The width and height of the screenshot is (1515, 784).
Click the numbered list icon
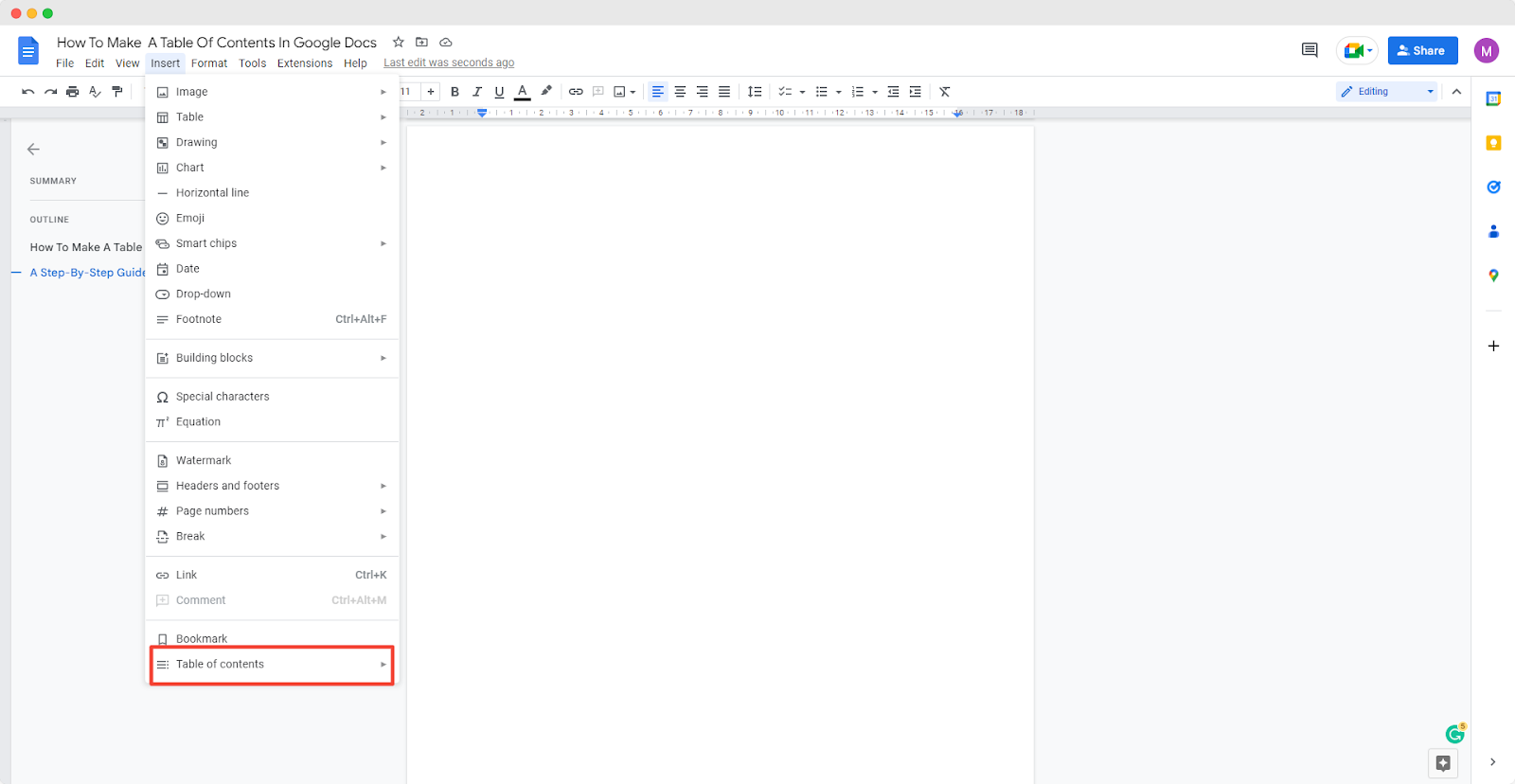(x=858, y=92)
